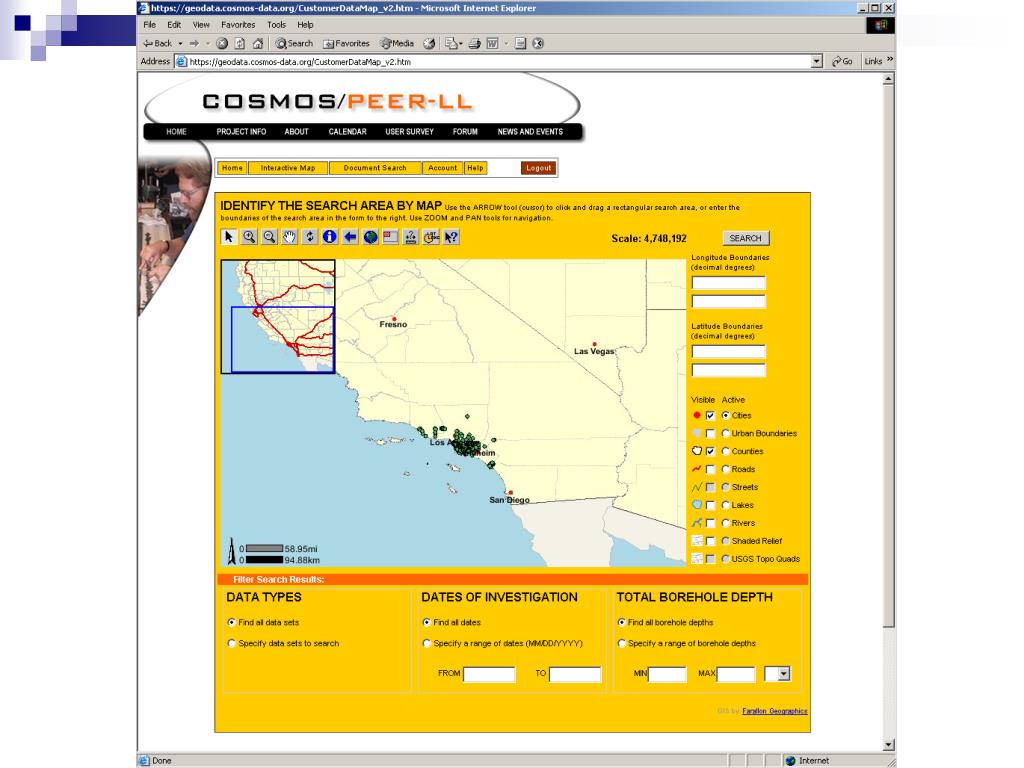This screenshot has height=768, width=1024.
Task: Follow the Farallon Geographics link
Action: 775,711
